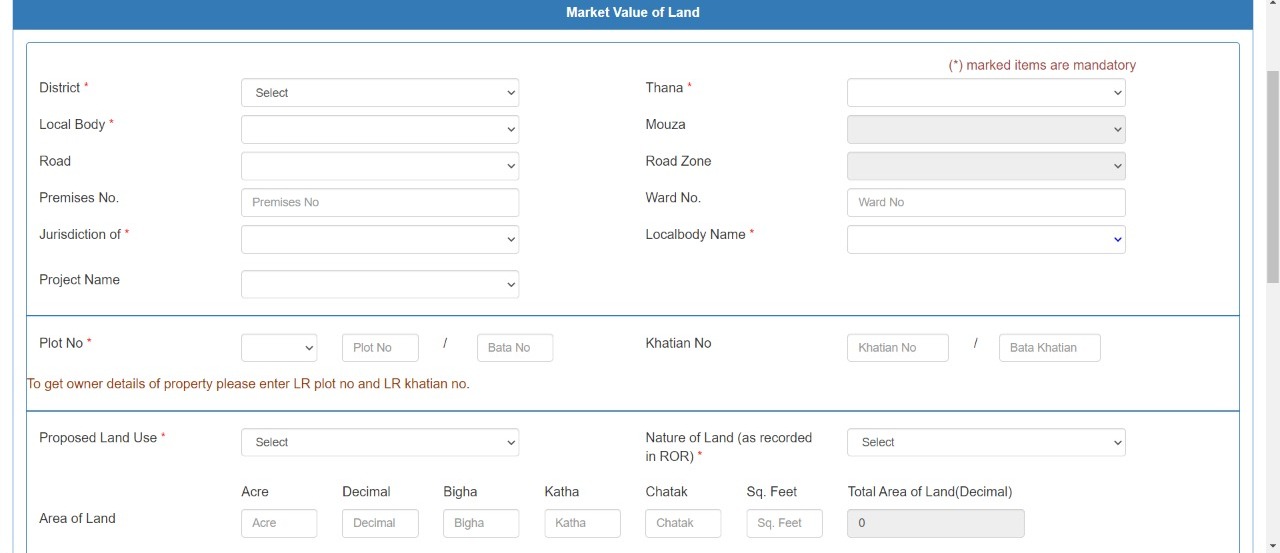
Task: Expand the Jurisdiction of dropdown
Action: click(x=379, y=239)
